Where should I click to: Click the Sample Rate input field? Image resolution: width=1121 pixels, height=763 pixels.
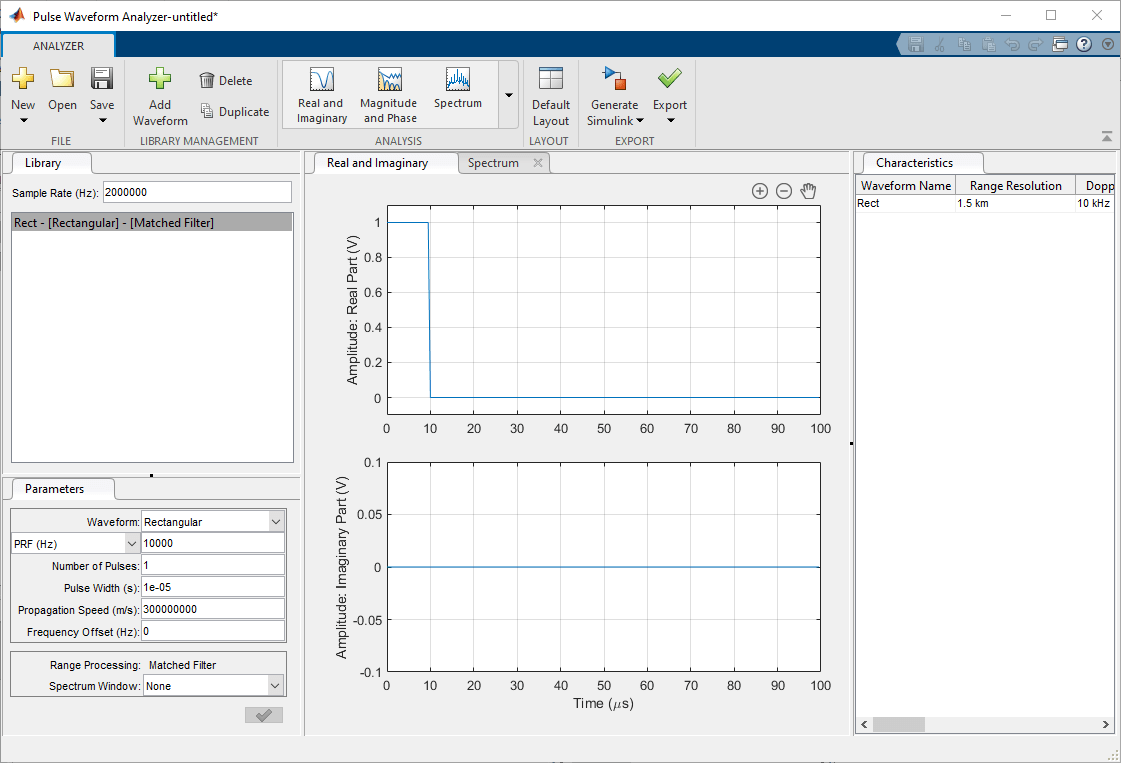point(210,191)
